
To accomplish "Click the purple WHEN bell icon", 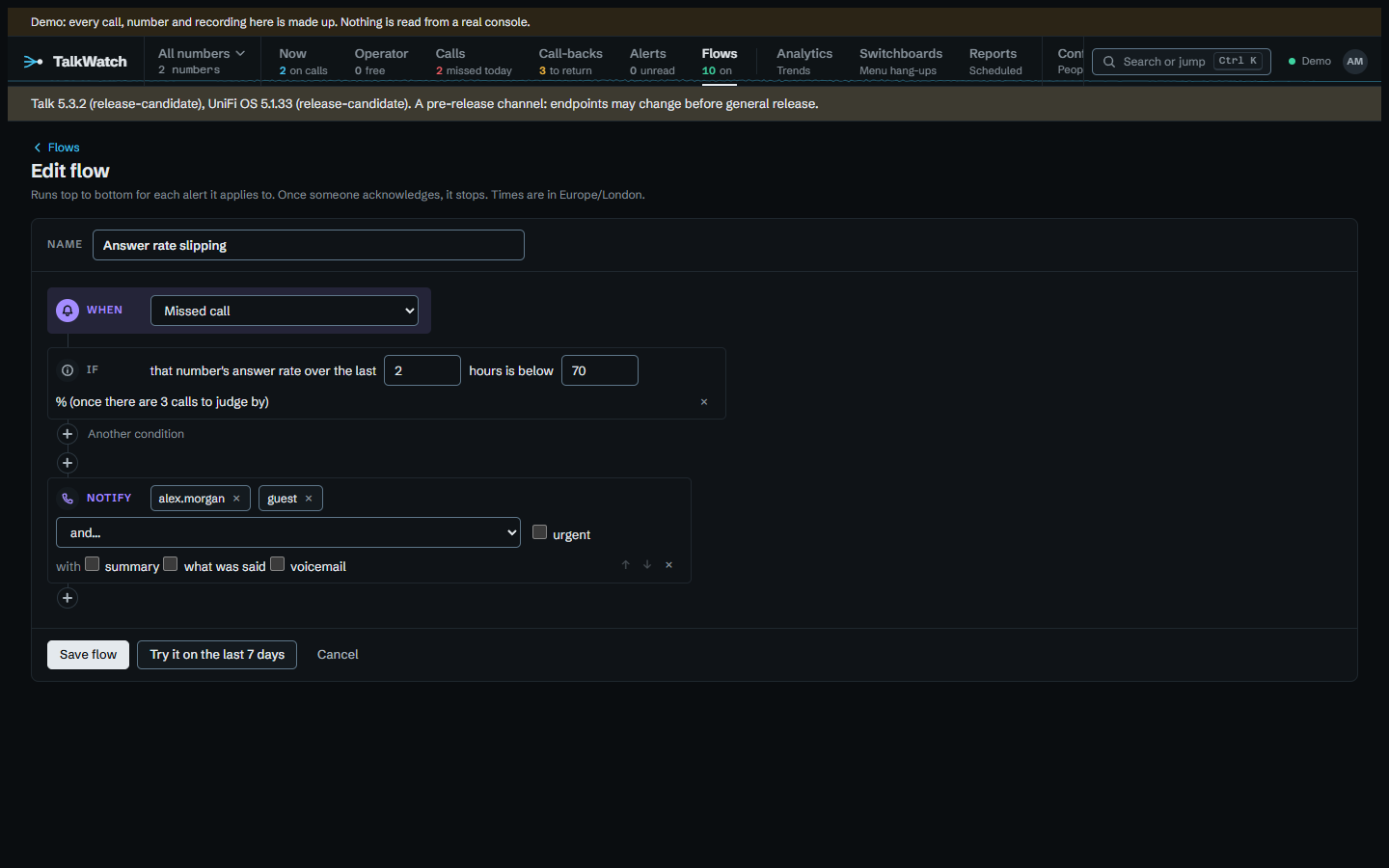I will tap(68, 311).
